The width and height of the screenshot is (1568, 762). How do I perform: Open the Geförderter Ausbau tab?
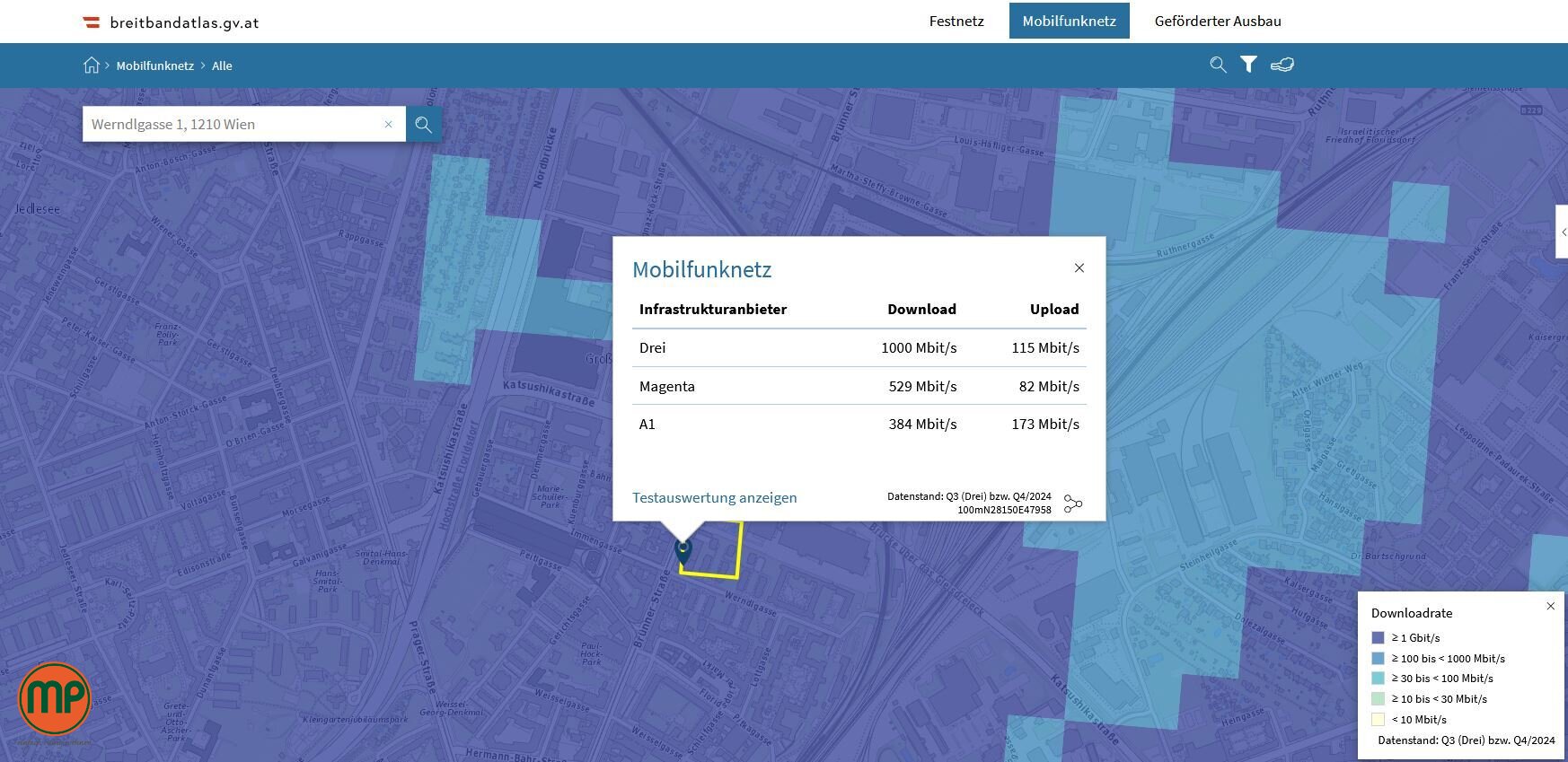pyautogui.click(x=1218, y=22)
